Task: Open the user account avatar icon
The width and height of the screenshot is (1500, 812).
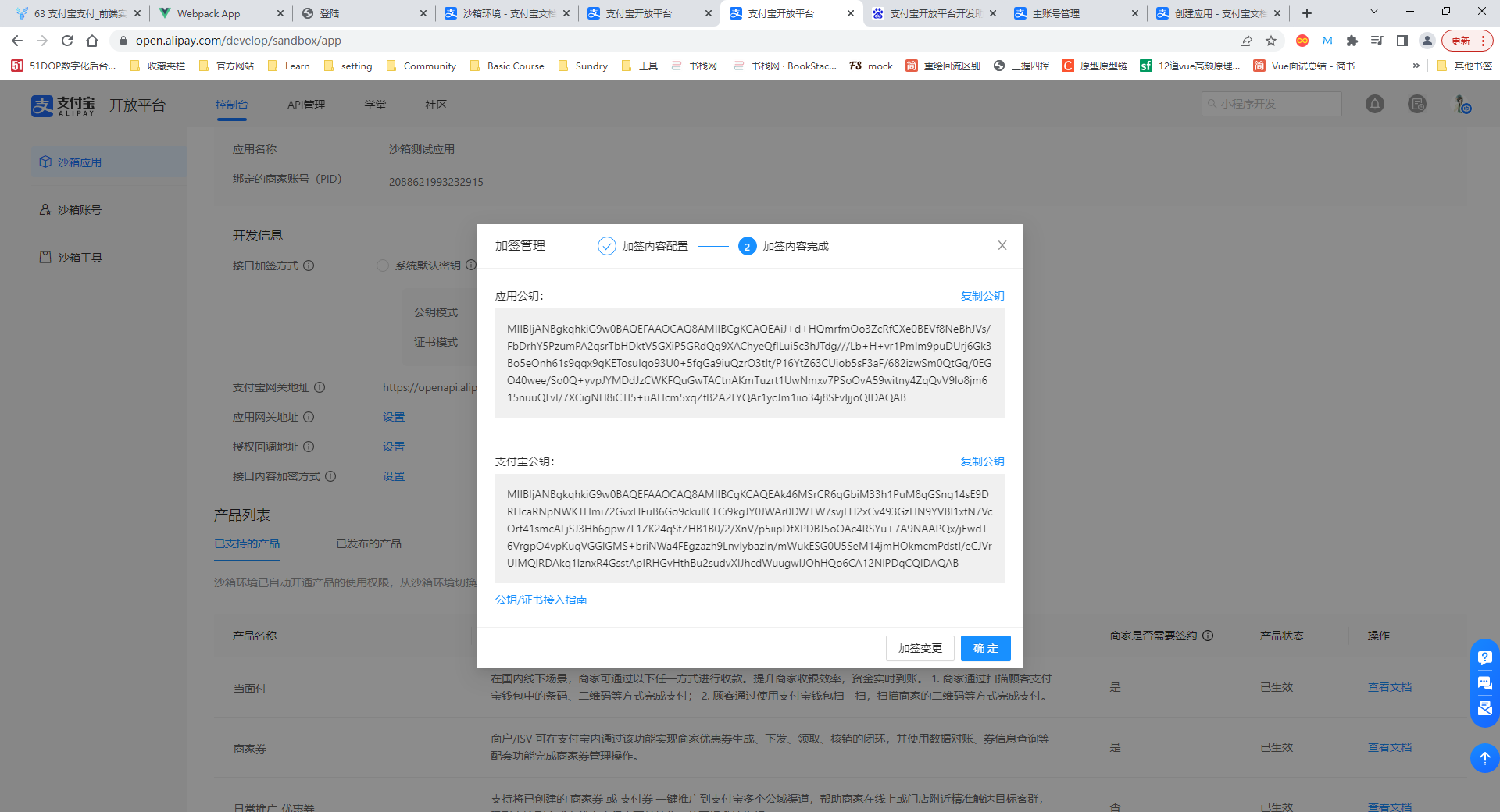Action: [x=1462, y=104]
